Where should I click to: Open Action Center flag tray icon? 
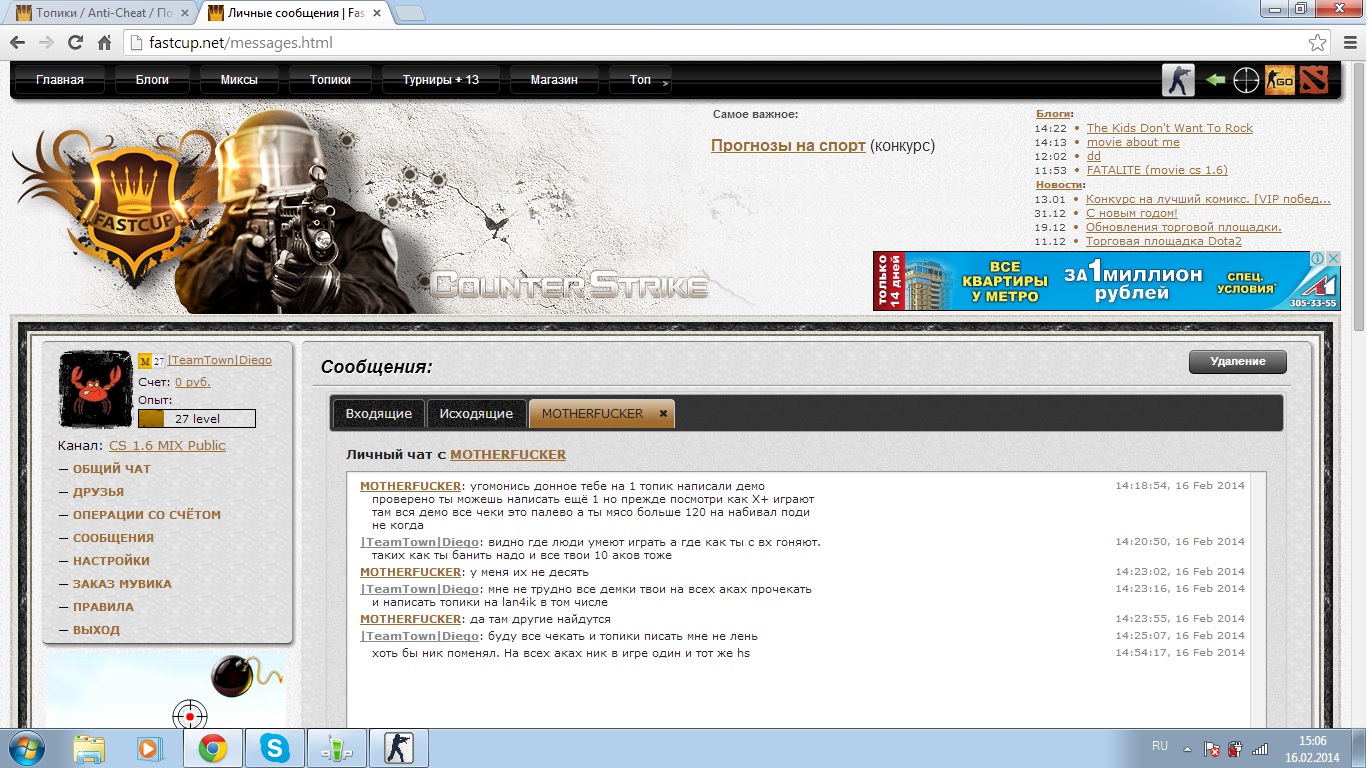point(1211,748)
